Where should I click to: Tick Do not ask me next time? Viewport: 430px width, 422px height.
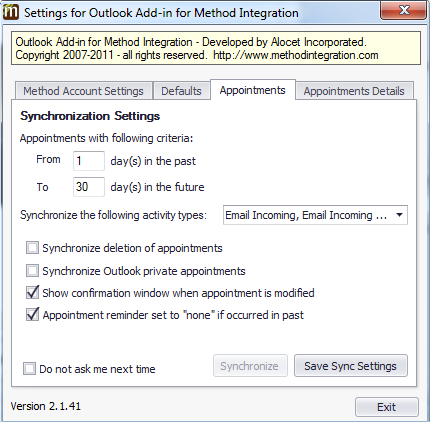click(x=29, y=369)
